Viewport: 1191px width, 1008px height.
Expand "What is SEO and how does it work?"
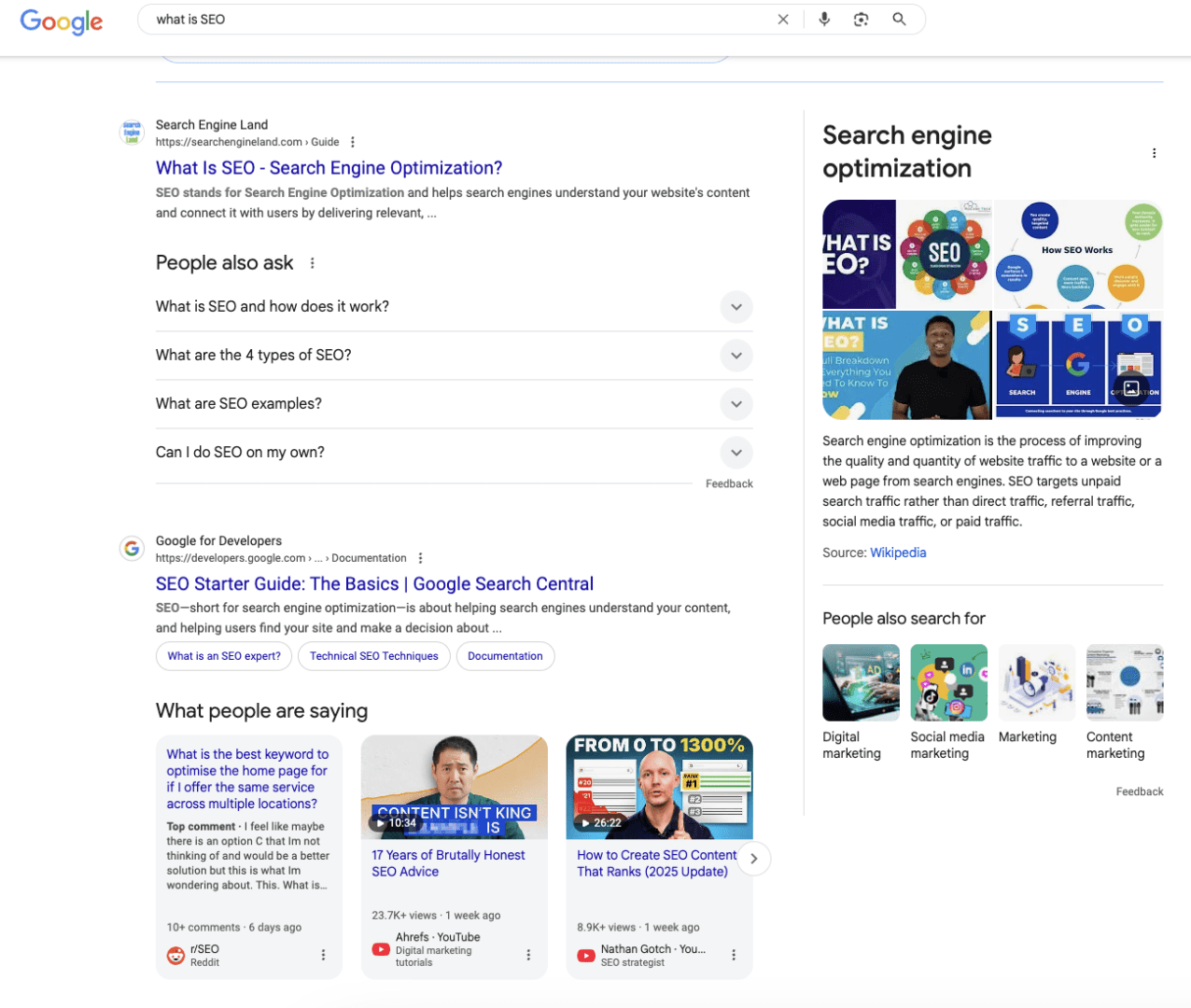(x=455, y=307)
